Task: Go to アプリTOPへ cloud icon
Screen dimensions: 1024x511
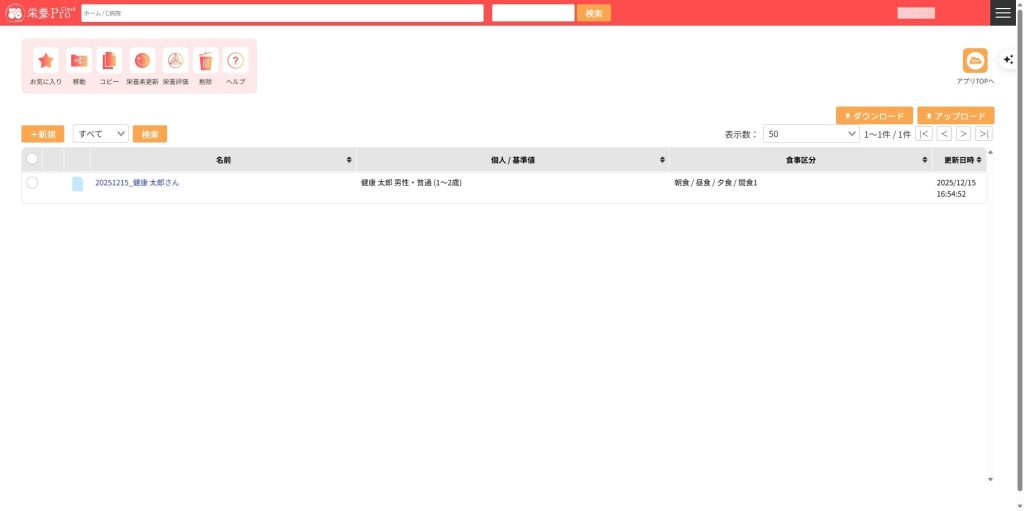Action: point(974,61)
